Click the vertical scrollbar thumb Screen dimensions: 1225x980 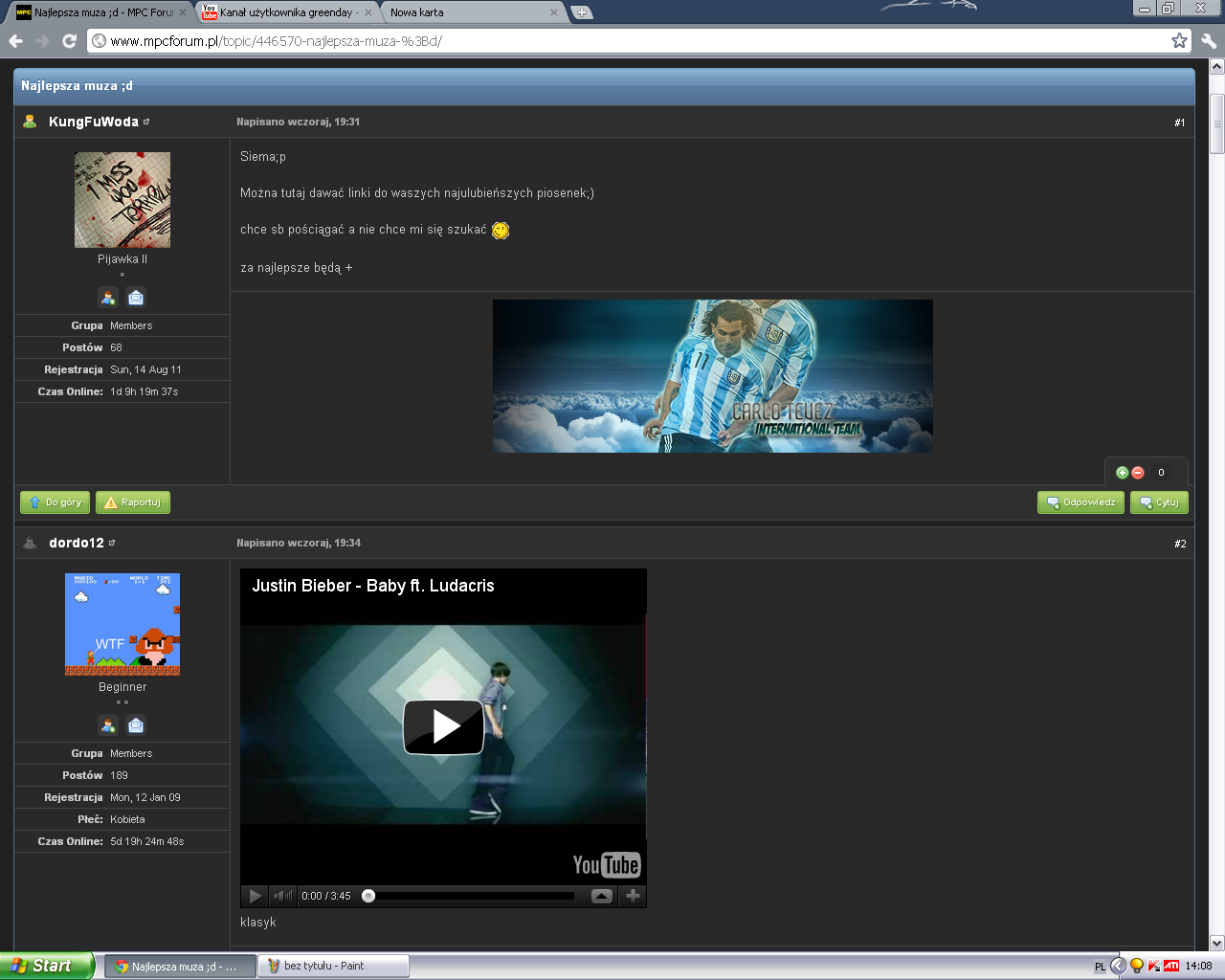click(x=1216, y=122)
